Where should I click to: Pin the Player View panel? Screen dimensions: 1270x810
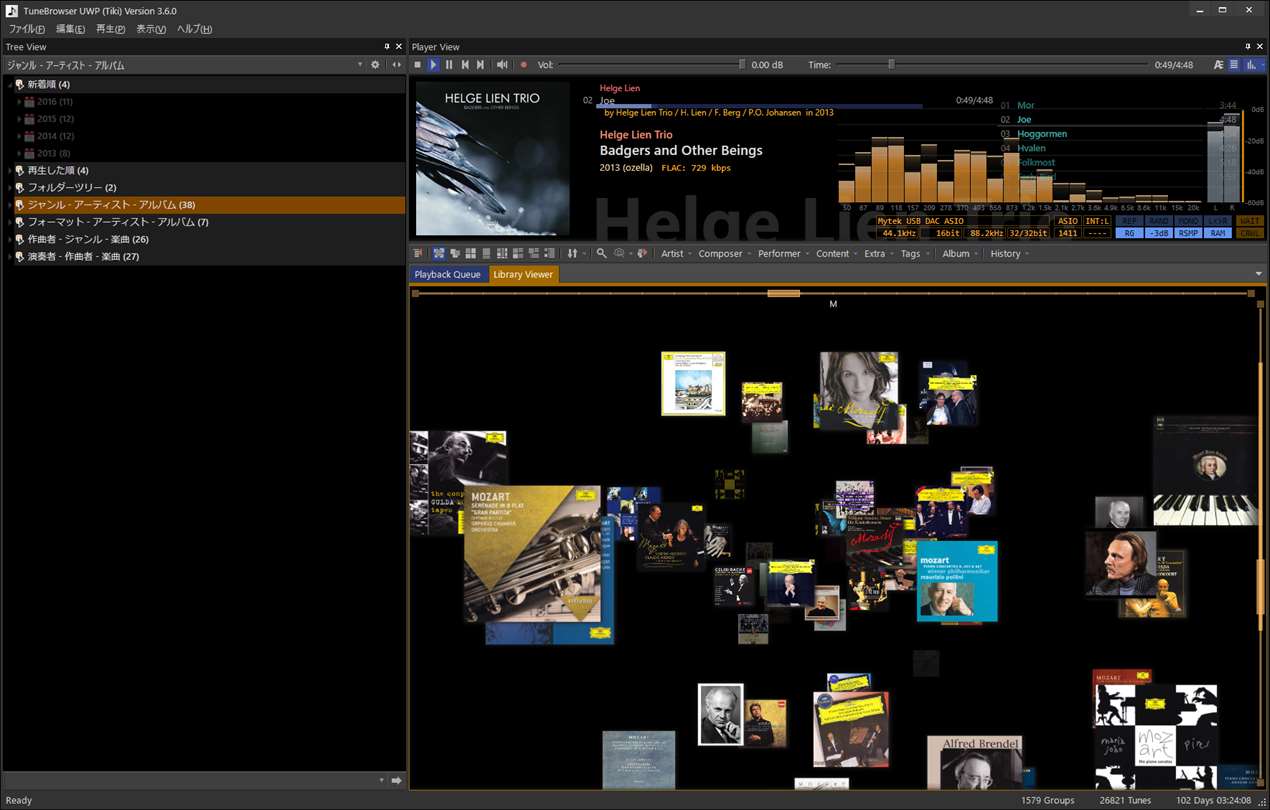1247,47
